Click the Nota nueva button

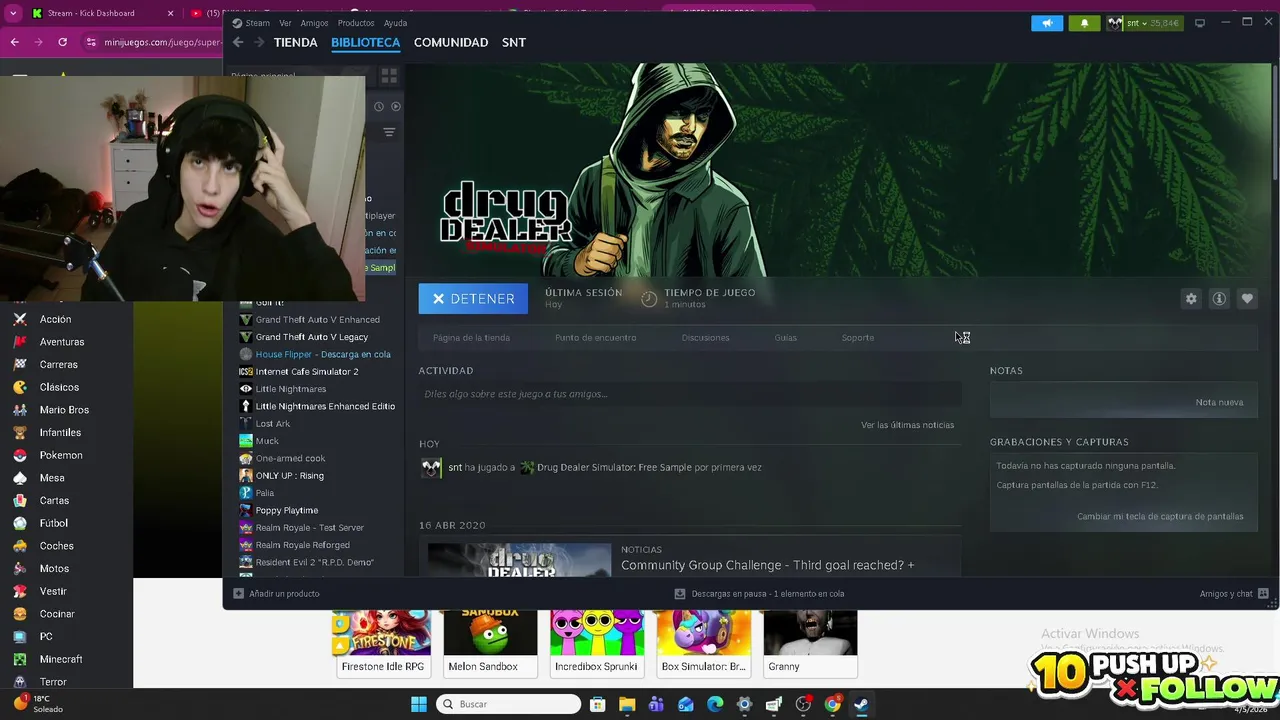point(1219,402)
